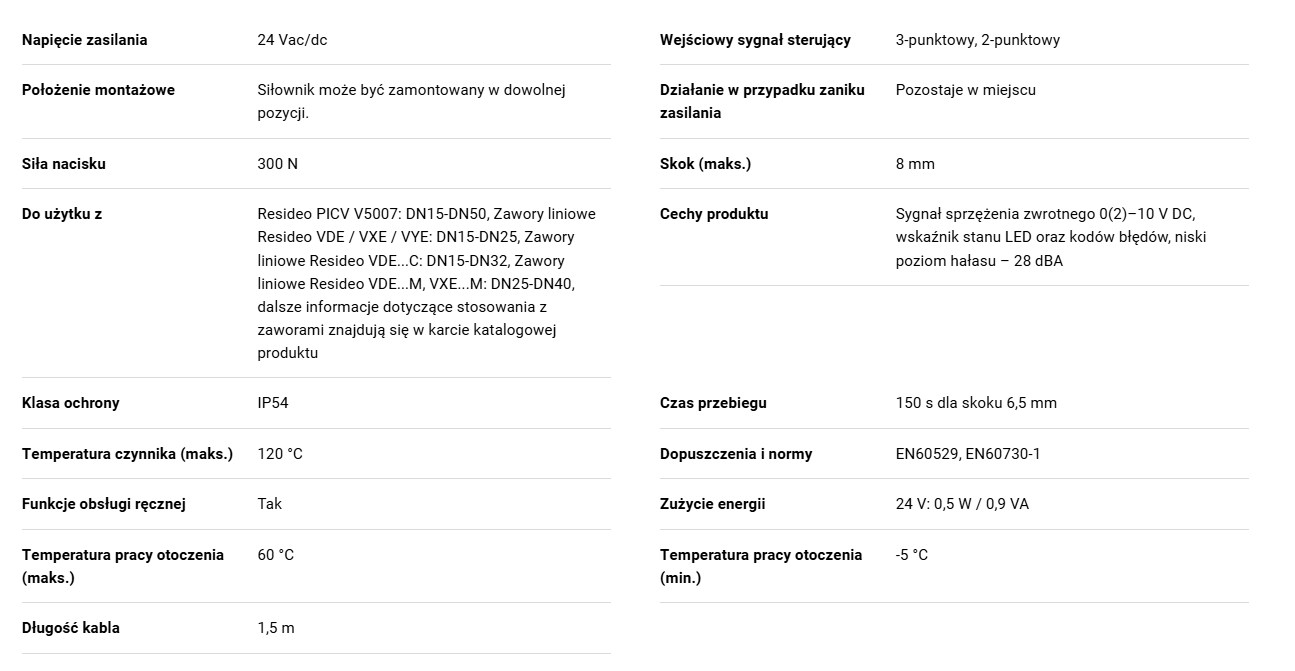Click the "Funkcje obsługi ręcznej" label

coord(104,504)
